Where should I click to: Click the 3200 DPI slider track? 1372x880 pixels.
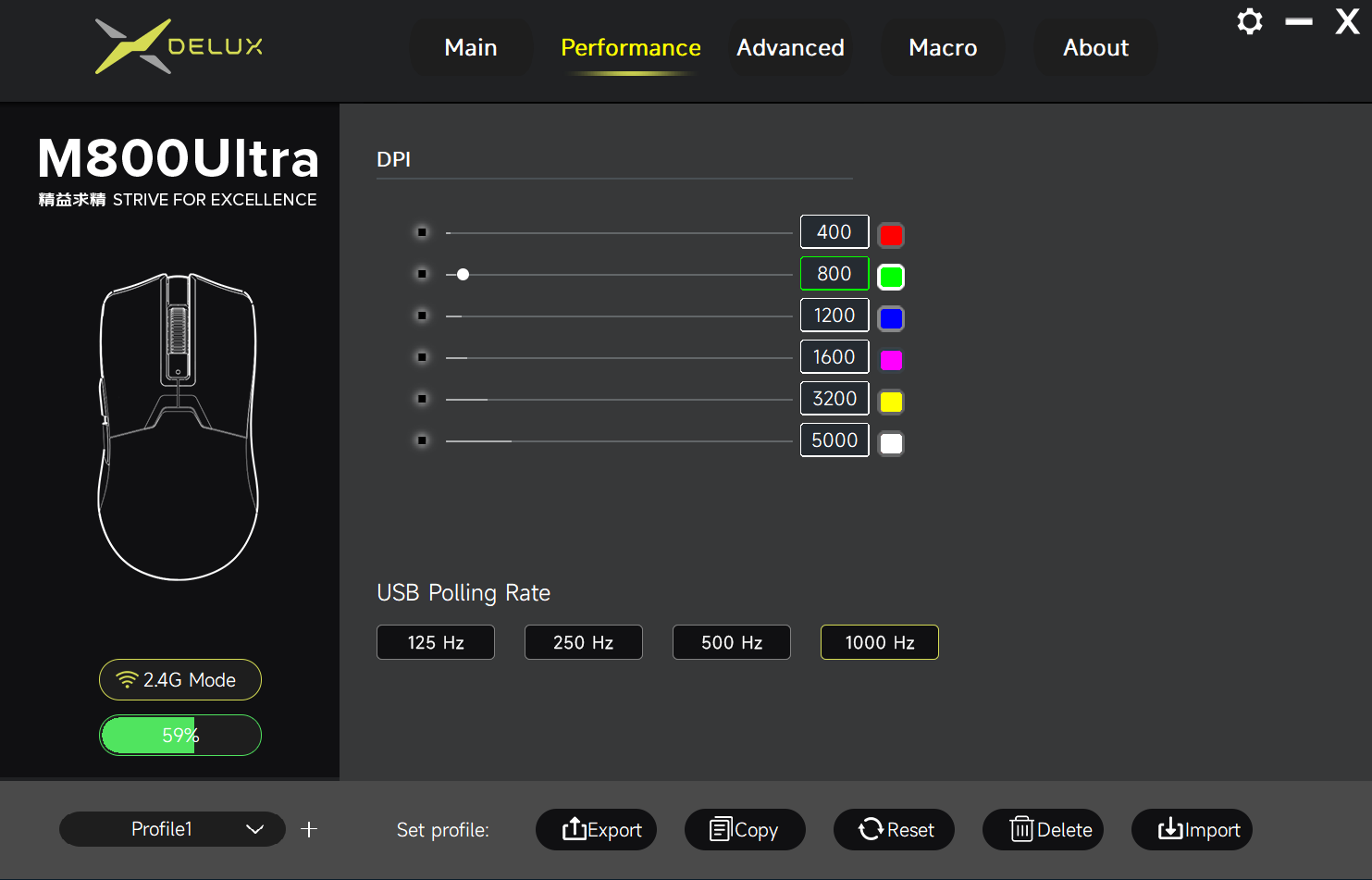[x=619, y=400]
